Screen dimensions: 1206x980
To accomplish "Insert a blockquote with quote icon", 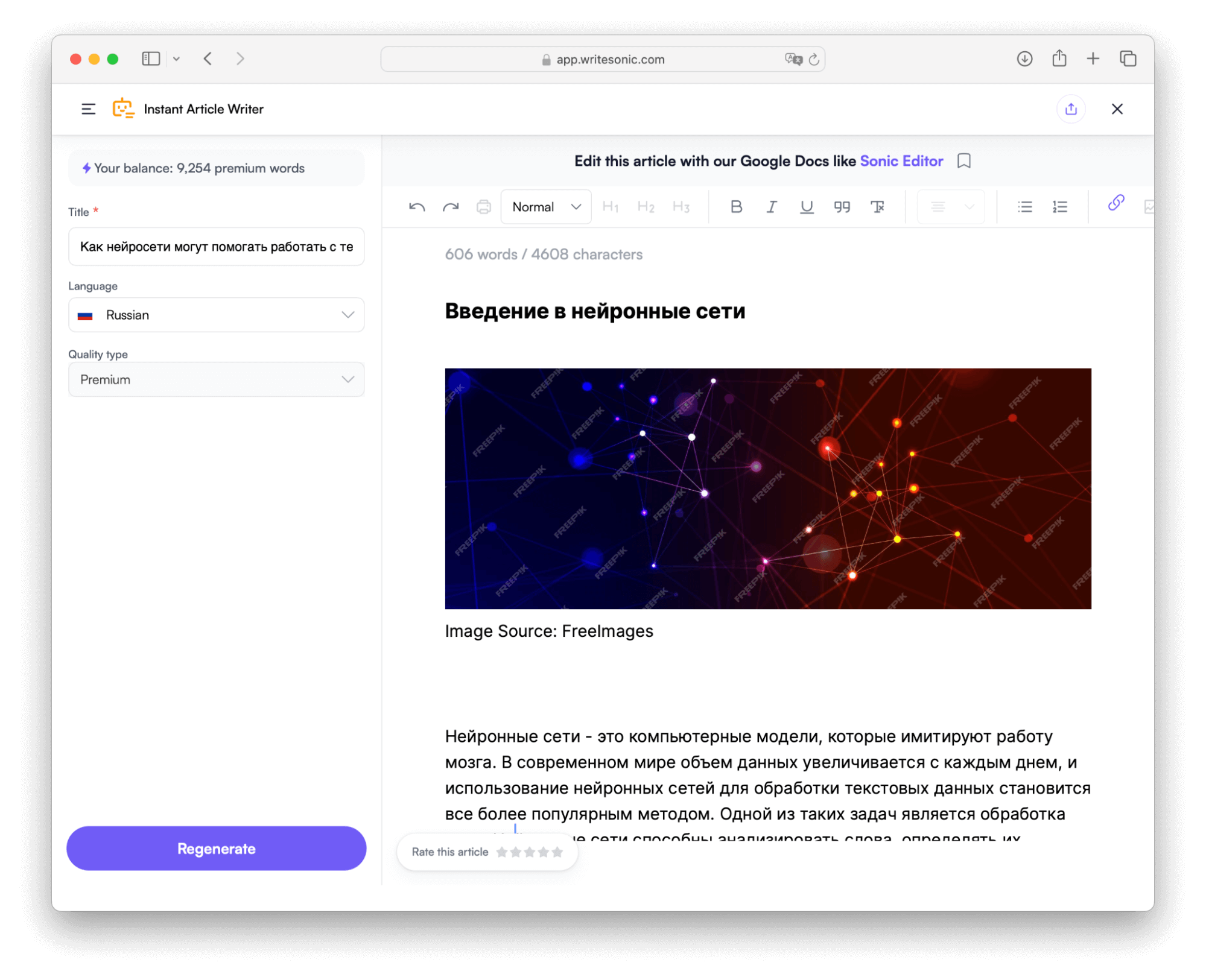I will pyautogui.click(x=842, y=207).
